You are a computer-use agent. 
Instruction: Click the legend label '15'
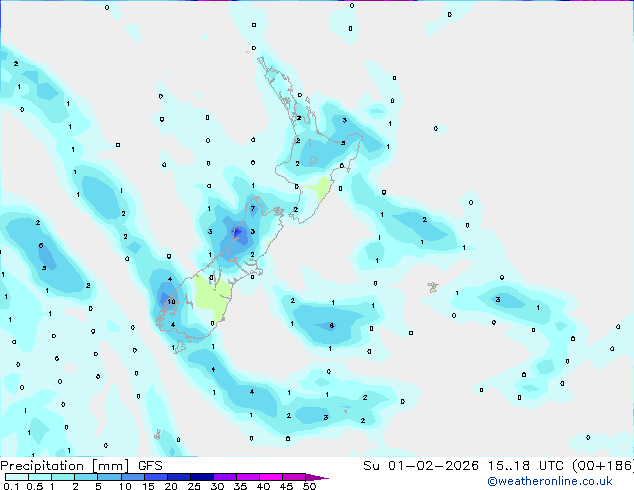click(148, 486)
